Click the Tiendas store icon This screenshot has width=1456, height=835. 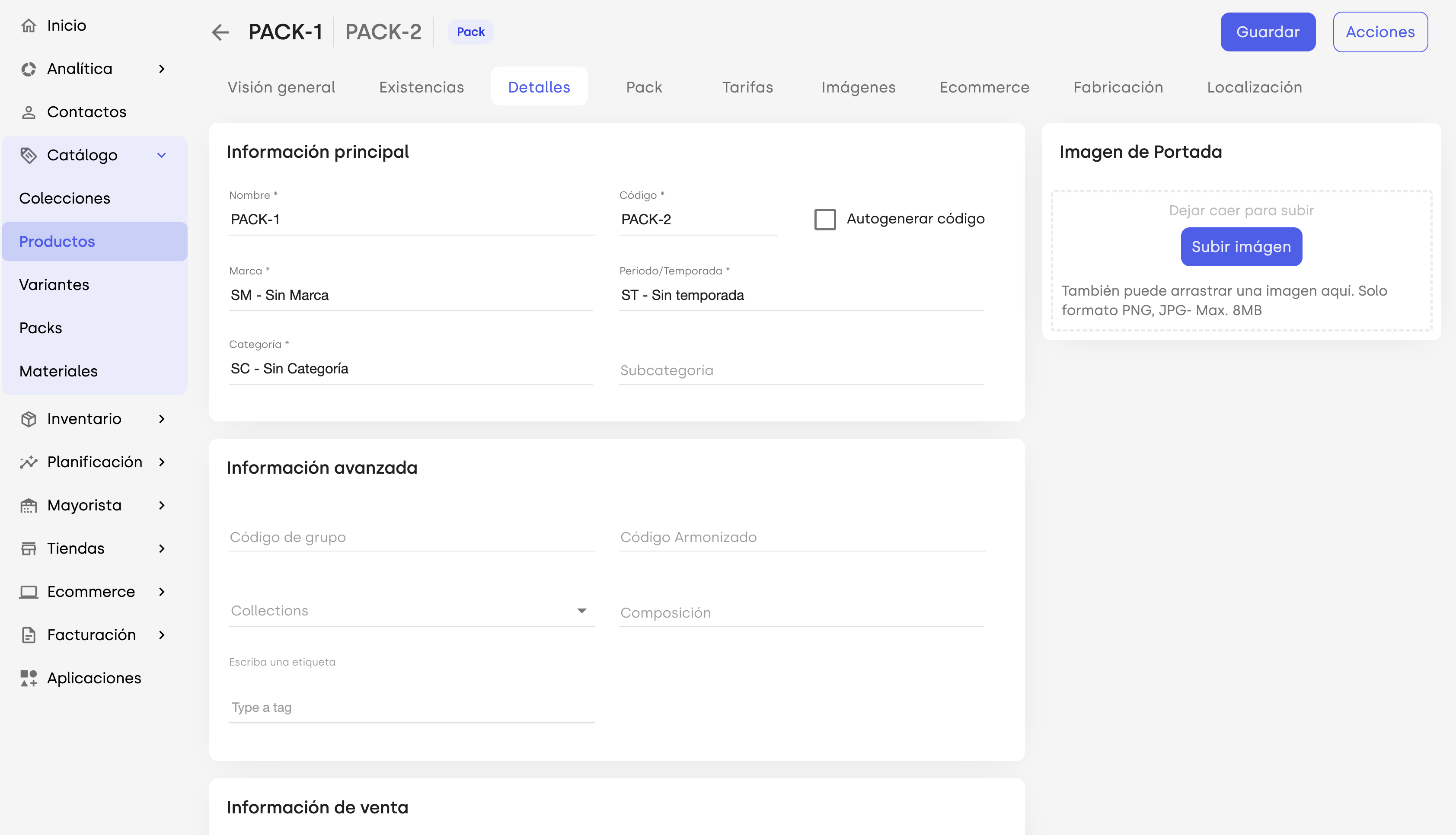pyautogui.click(x=29, y=548)
